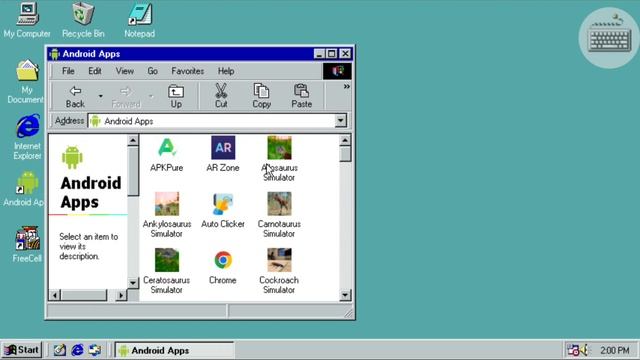Click the file list vertical scrollbar thumb
640x360 pixels.
point(345,154)
